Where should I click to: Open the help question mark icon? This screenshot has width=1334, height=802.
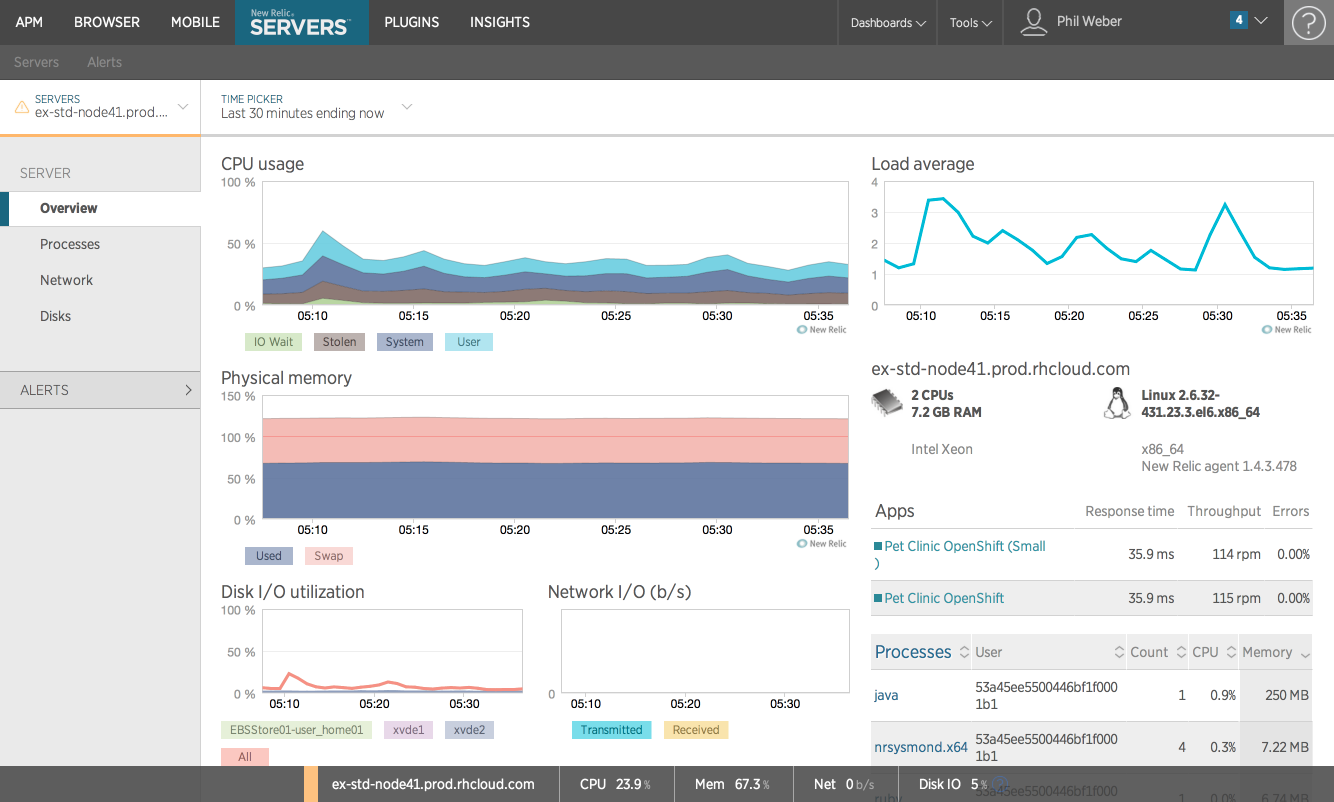coord(1308,22)
